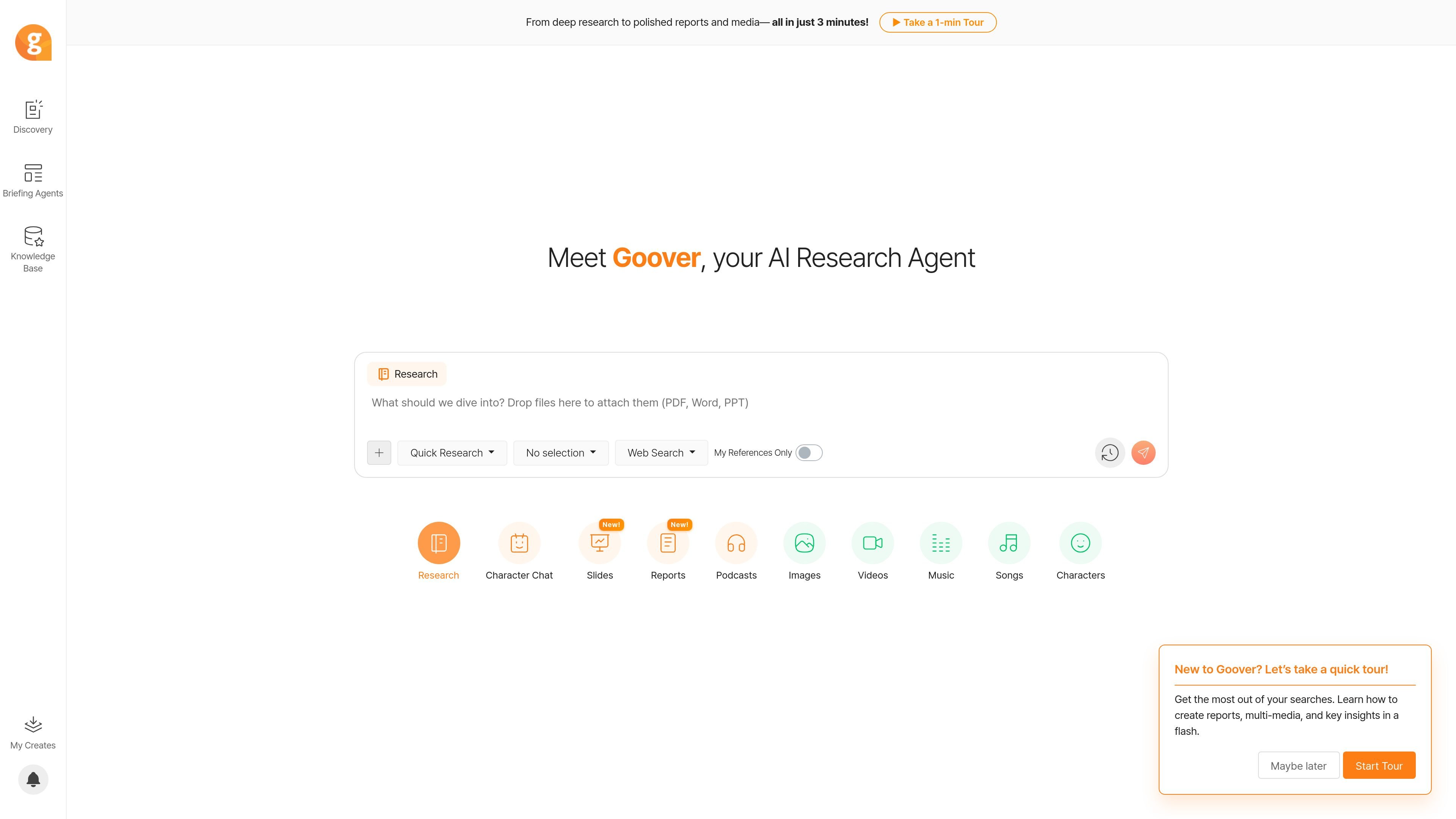Image resolution: width=1456 pixels, height=819 pixels.
Task: Select the Images icon
Action: (x=804, y=543)
